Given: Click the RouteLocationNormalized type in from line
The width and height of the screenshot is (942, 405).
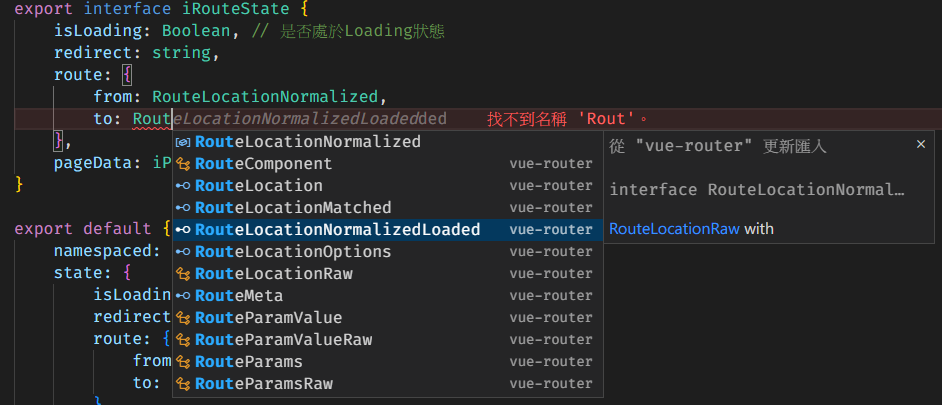Looking at the screenshot, I should click(x=264, y=97).
